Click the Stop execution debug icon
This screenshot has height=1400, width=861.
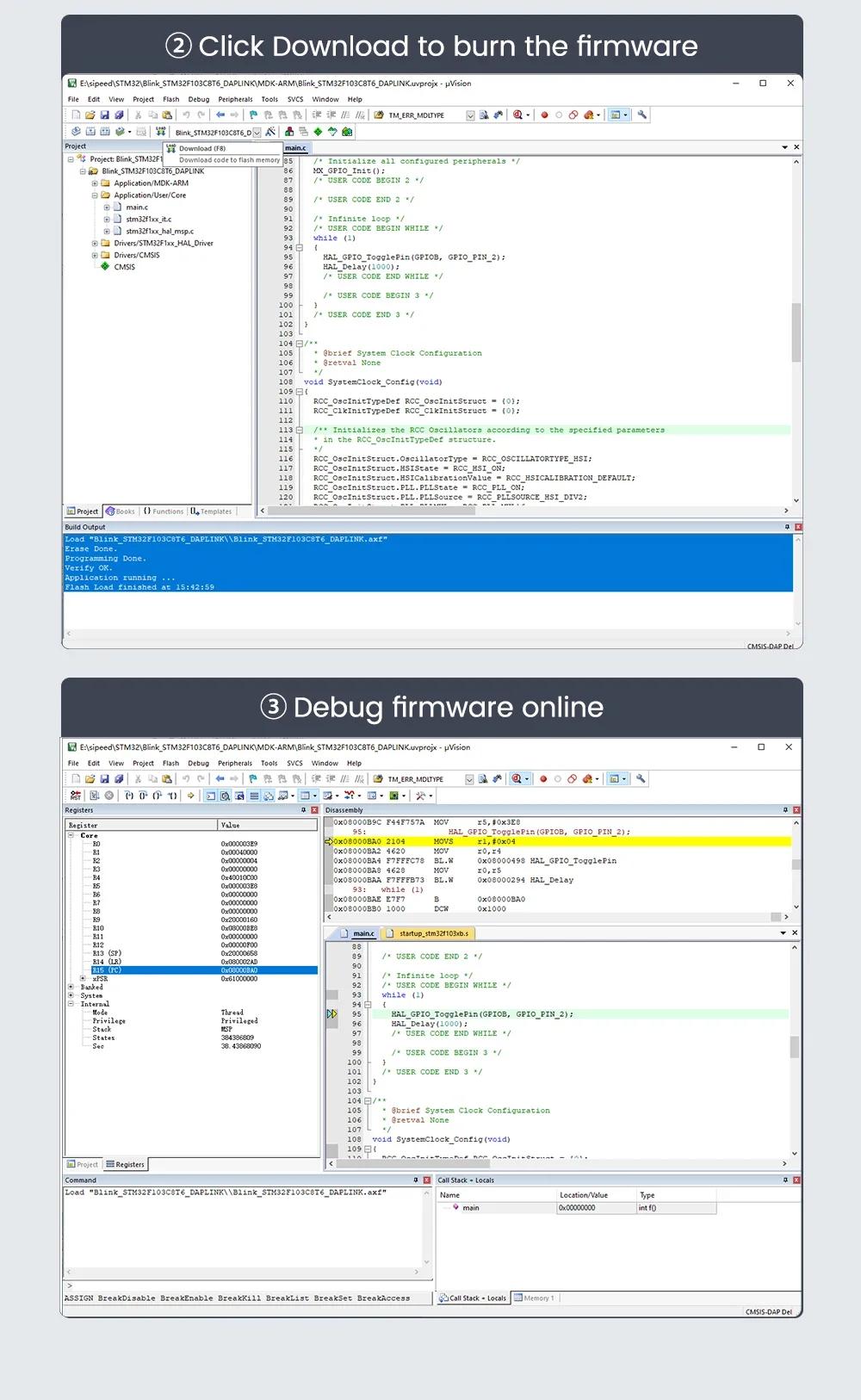[x=109, y=796]
